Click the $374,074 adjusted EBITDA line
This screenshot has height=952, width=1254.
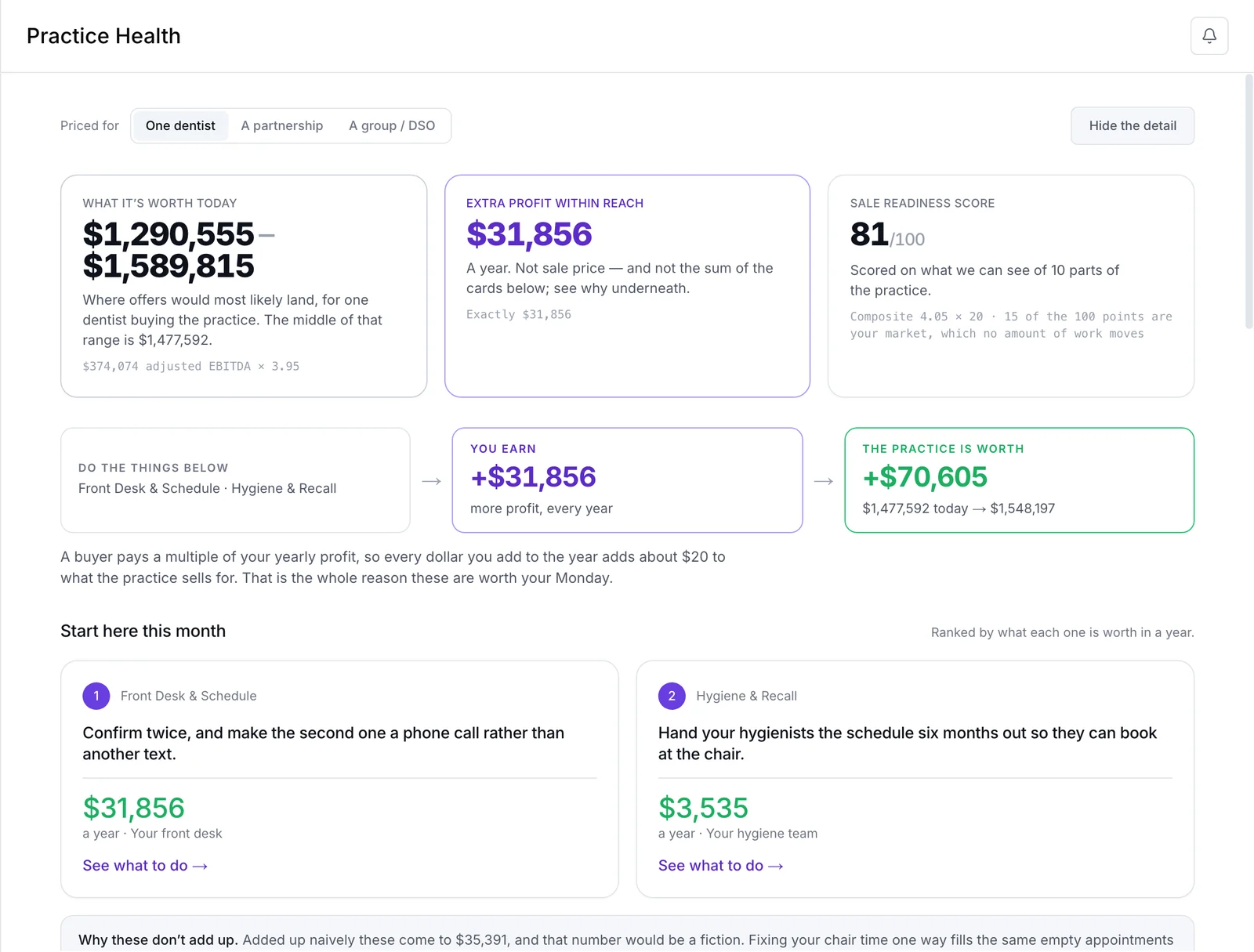pos(191,367)
